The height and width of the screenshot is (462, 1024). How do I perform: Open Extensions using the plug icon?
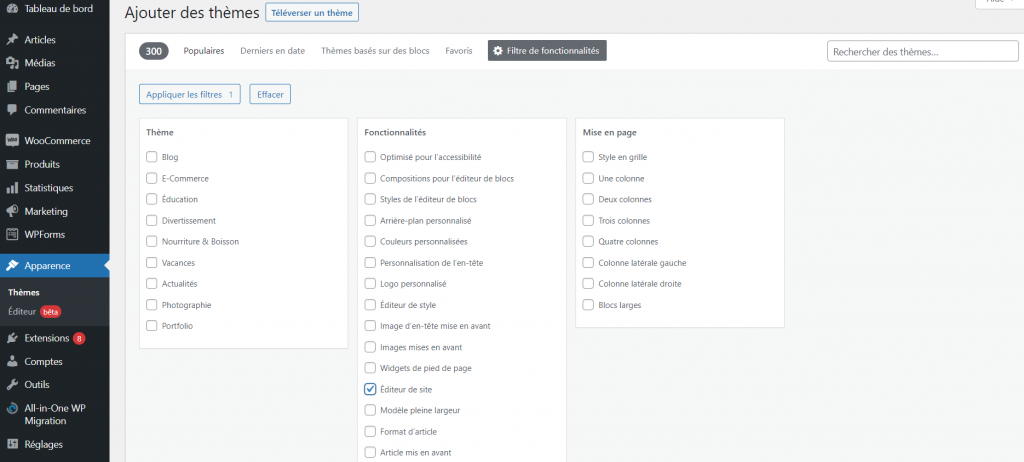pos(12,338)
